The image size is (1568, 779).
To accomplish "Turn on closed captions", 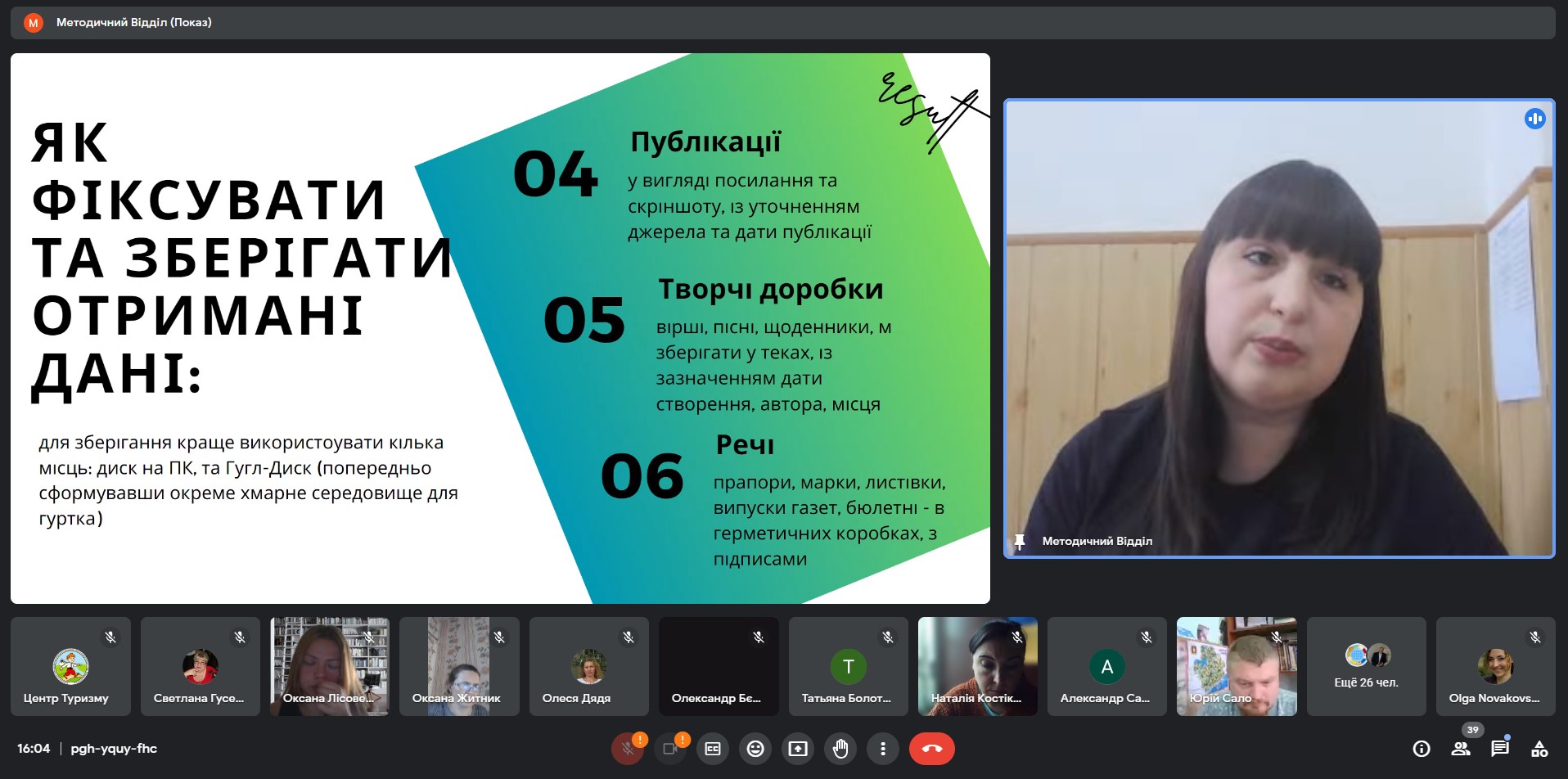I will click(x=713, y=749).
